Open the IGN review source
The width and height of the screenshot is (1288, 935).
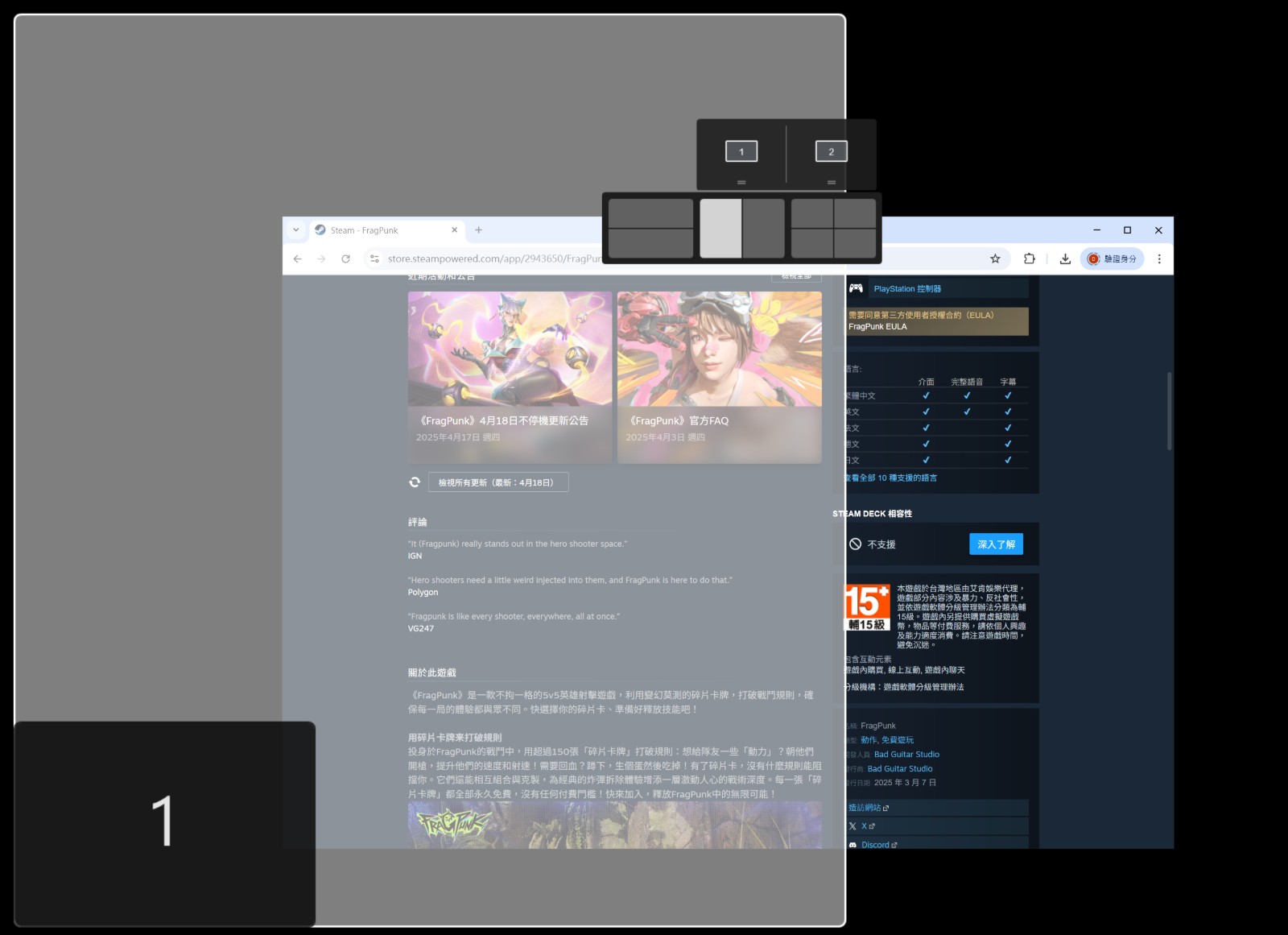[x=415, y=556]
